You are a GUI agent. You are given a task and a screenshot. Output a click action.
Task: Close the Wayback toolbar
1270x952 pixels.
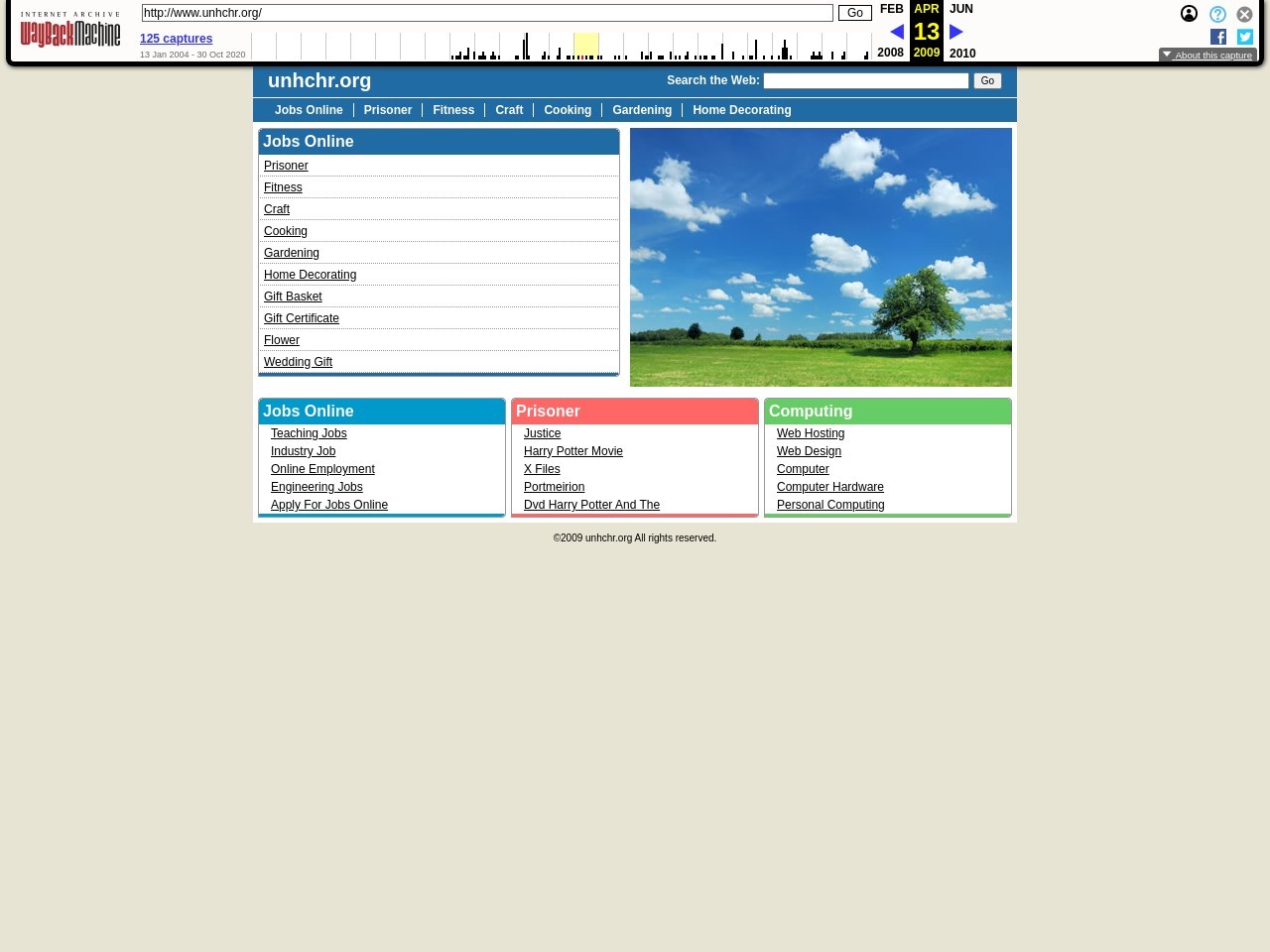[x=1244, y=14]
